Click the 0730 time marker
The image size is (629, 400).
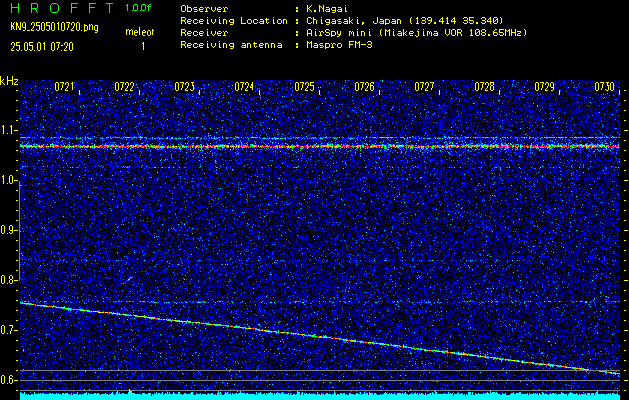605,87
